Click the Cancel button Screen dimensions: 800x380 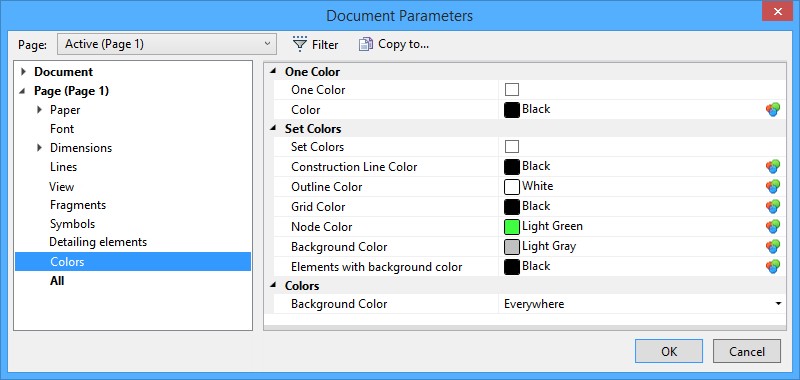pyautogui.click(x=747, y=351)
